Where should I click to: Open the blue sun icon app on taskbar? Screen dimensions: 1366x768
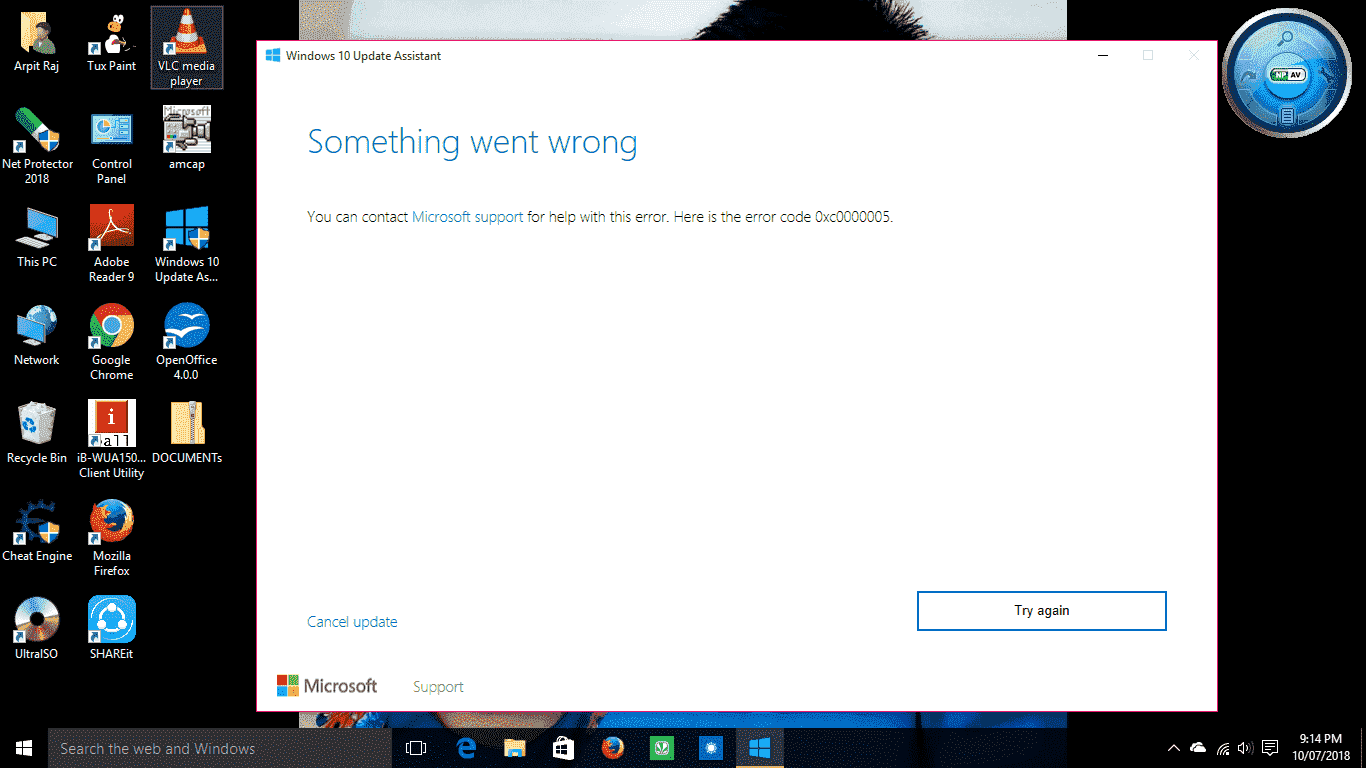click(x=710, y=748)
